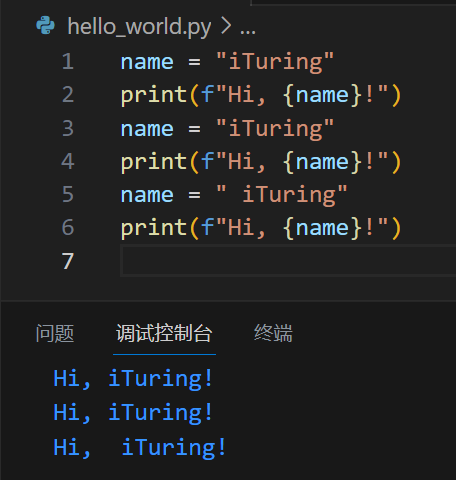Click the Python file icon in breadcrumb

tap(45, 25)
